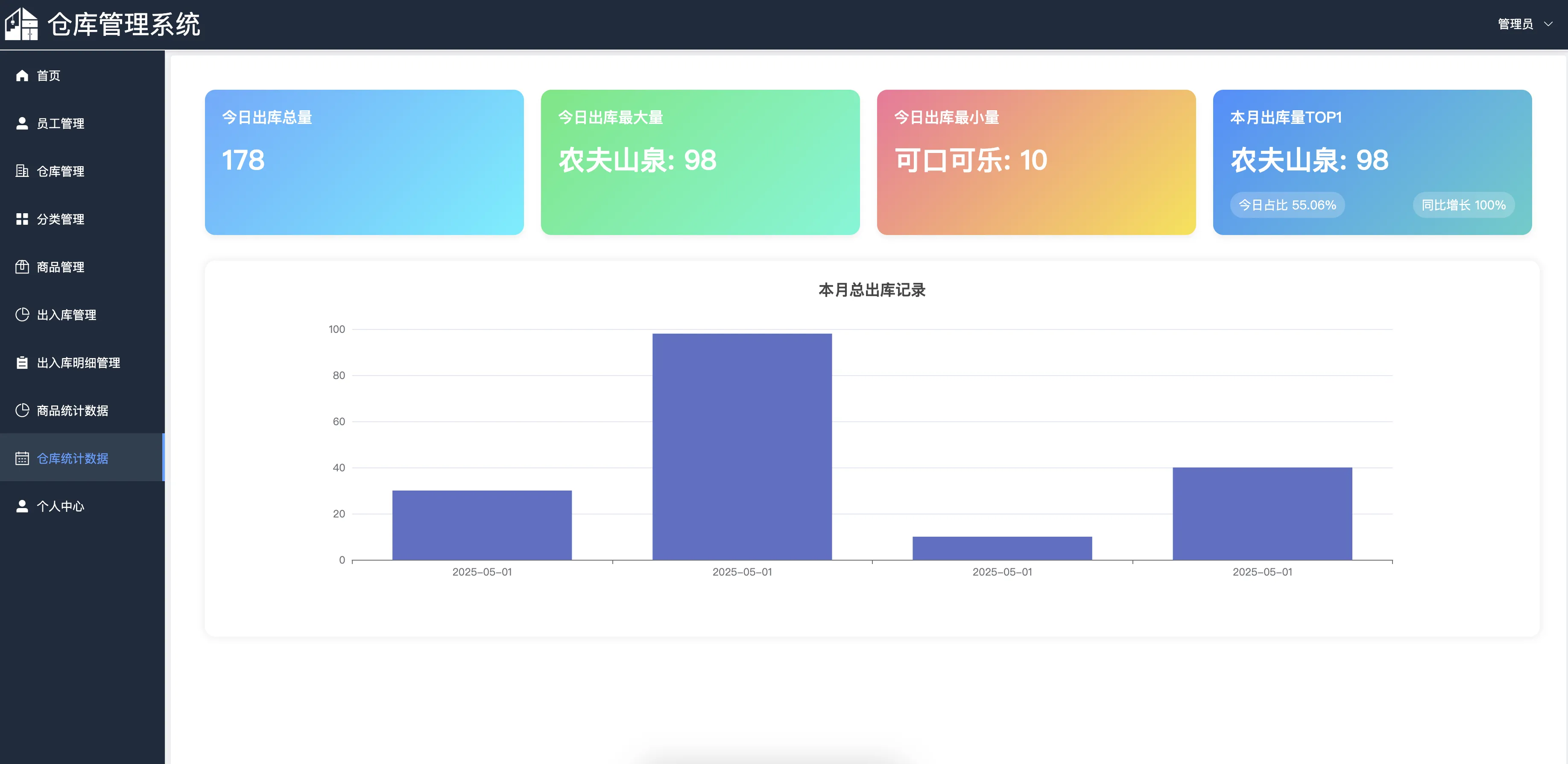Select the 今日出库总量 178 card

(x=364, y=162)
